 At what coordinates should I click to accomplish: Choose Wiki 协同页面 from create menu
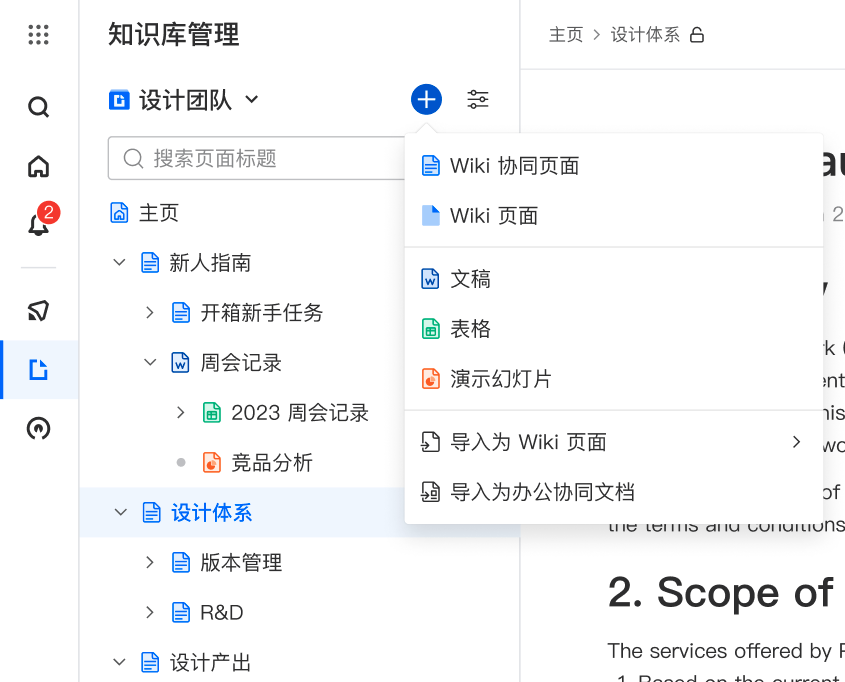click(614, 165)
